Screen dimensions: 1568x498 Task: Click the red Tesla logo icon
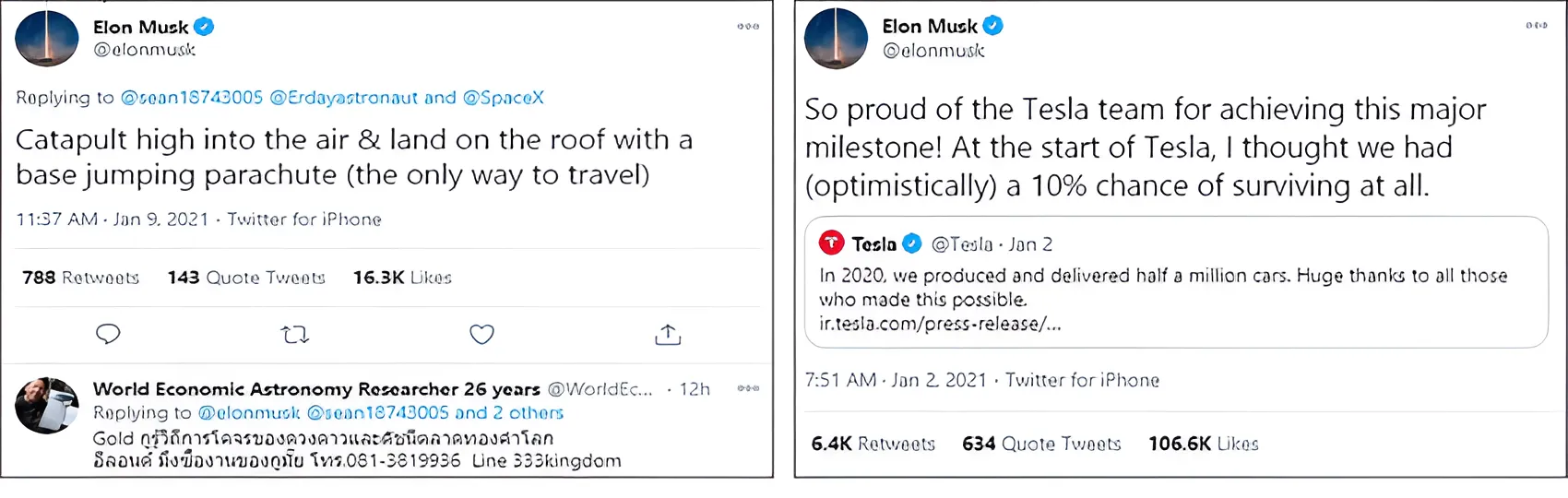(832, 243)
